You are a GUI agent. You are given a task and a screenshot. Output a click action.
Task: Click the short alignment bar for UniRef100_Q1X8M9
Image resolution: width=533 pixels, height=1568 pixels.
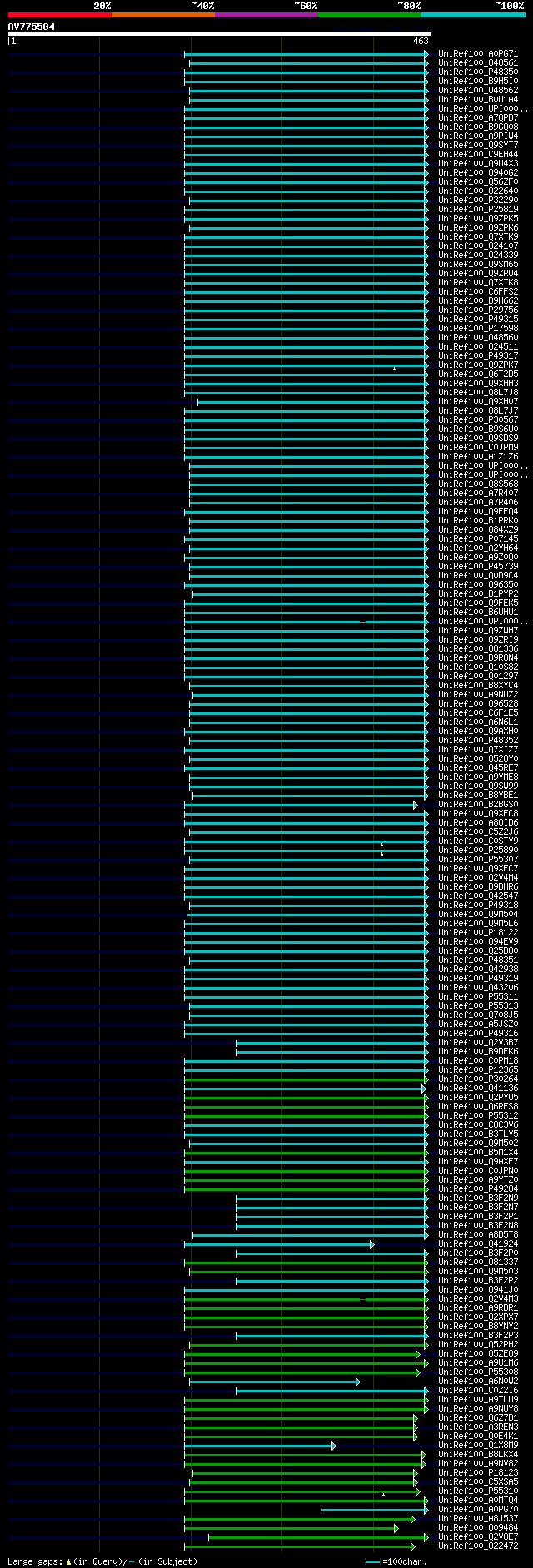coord(260,1446)
